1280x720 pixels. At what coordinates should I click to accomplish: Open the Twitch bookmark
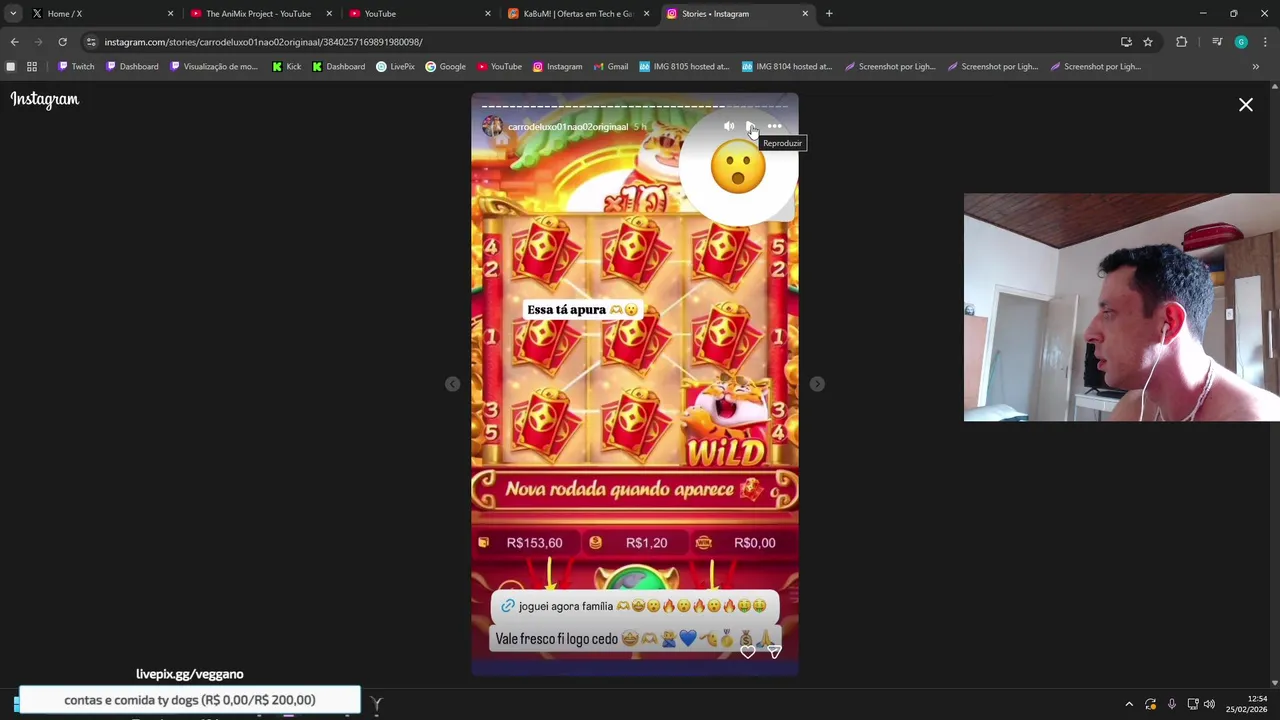coord(76,67)
